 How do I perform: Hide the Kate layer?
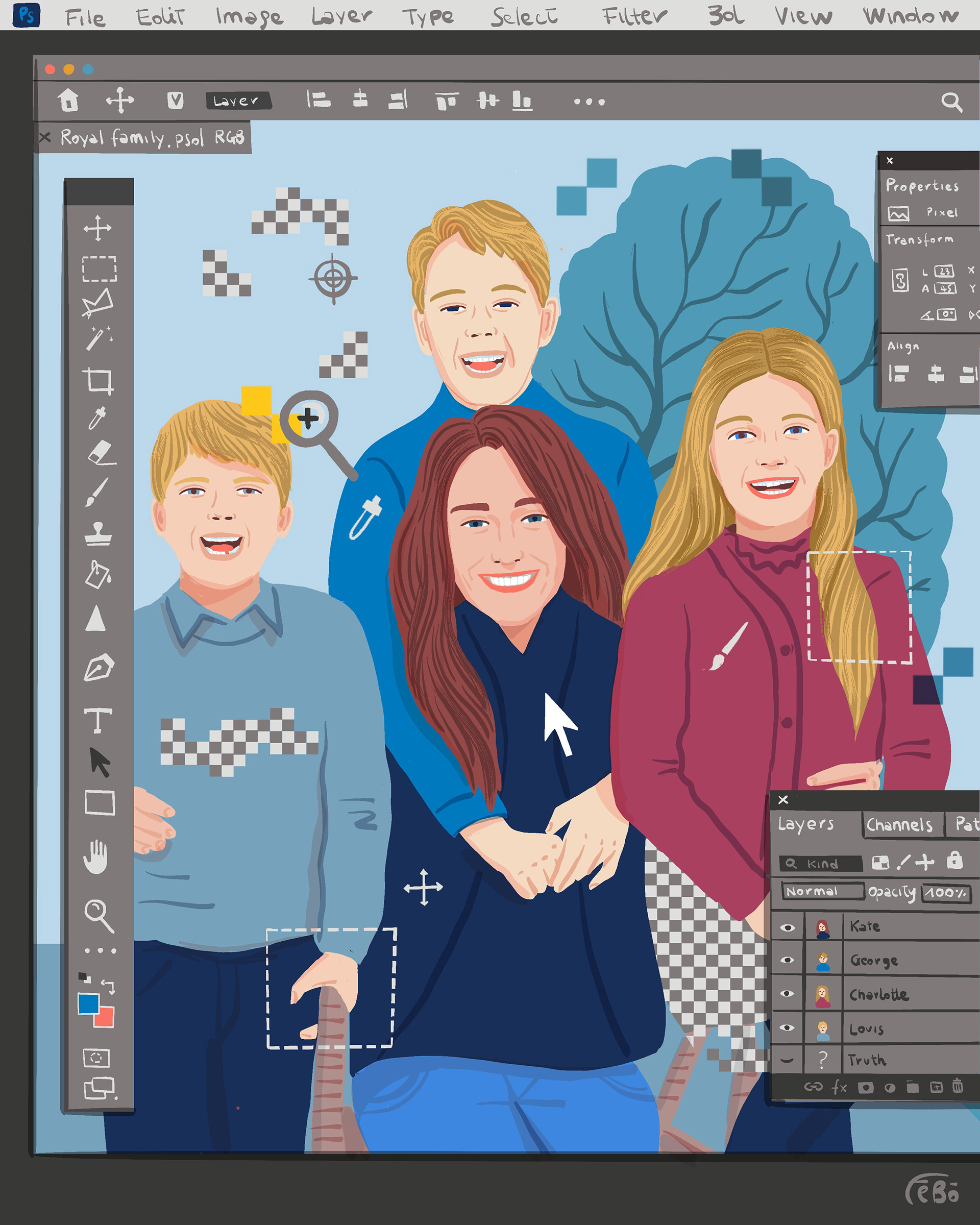[787, 927]
